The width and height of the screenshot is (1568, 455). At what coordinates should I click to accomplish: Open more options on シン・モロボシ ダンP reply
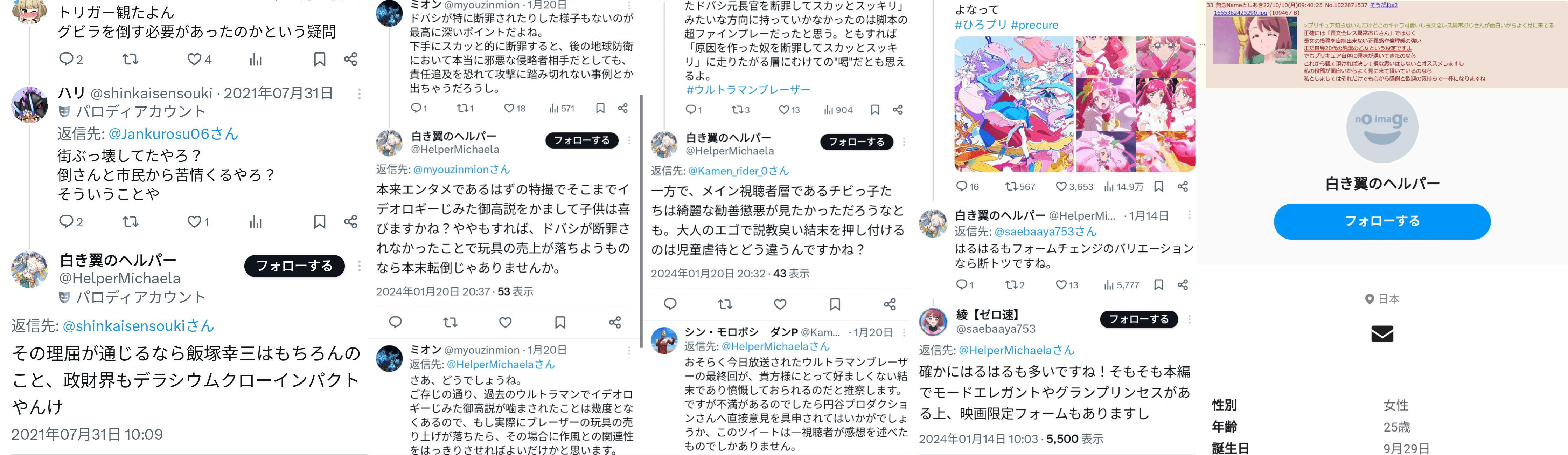tap(904, 332)
